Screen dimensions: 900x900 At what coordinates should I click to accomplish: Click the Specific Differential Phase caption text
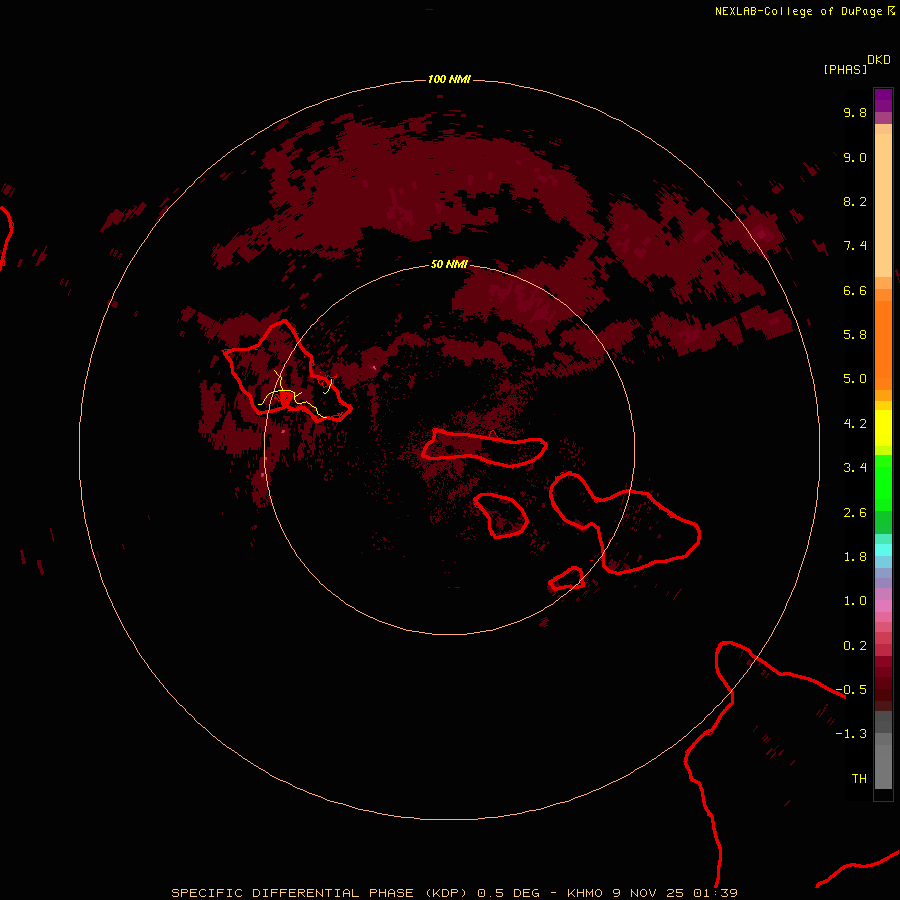click(455, 893)
